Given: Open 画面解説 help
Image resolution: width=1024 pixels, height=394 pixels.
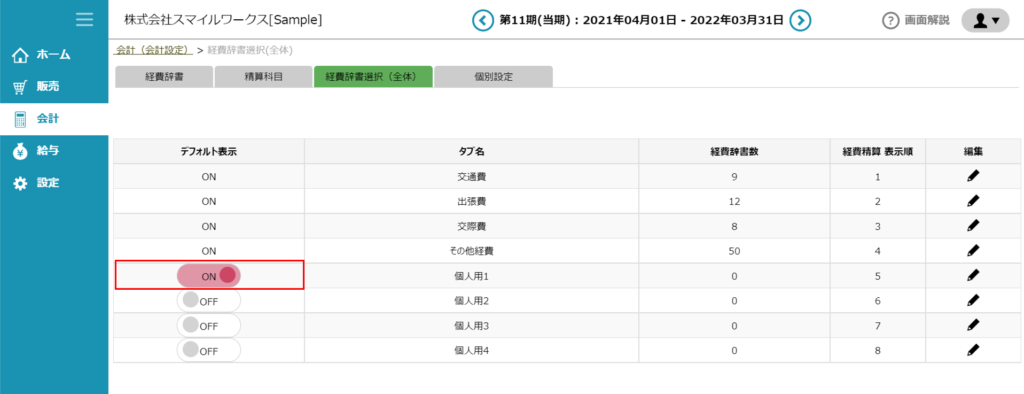Looking at the screenshot, I should 916,20.
